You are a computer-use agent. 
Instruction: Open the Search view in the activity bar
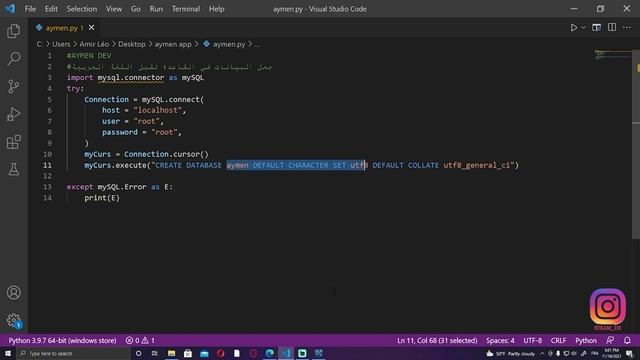click(x=13, y=59)
